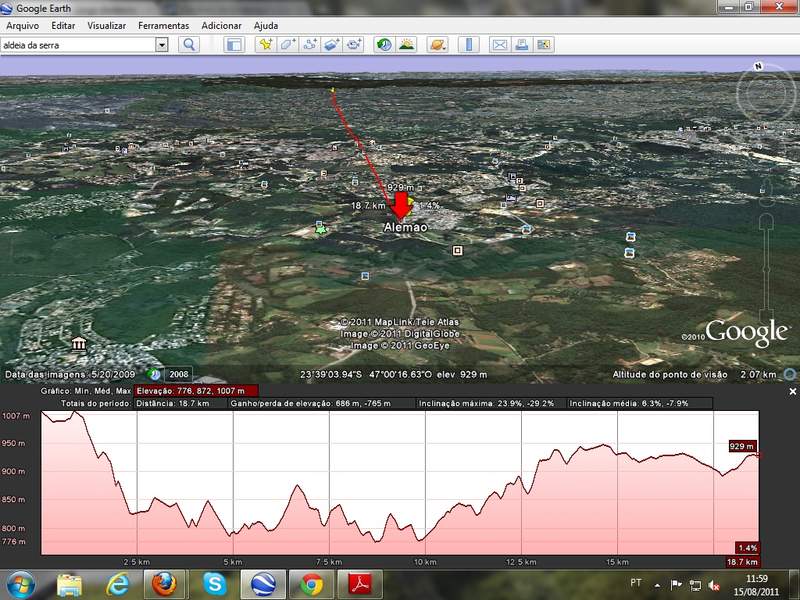Viewport: 800px width, 600px height.
Task: Open the Arquivo menu
Action: pos(22,26)
